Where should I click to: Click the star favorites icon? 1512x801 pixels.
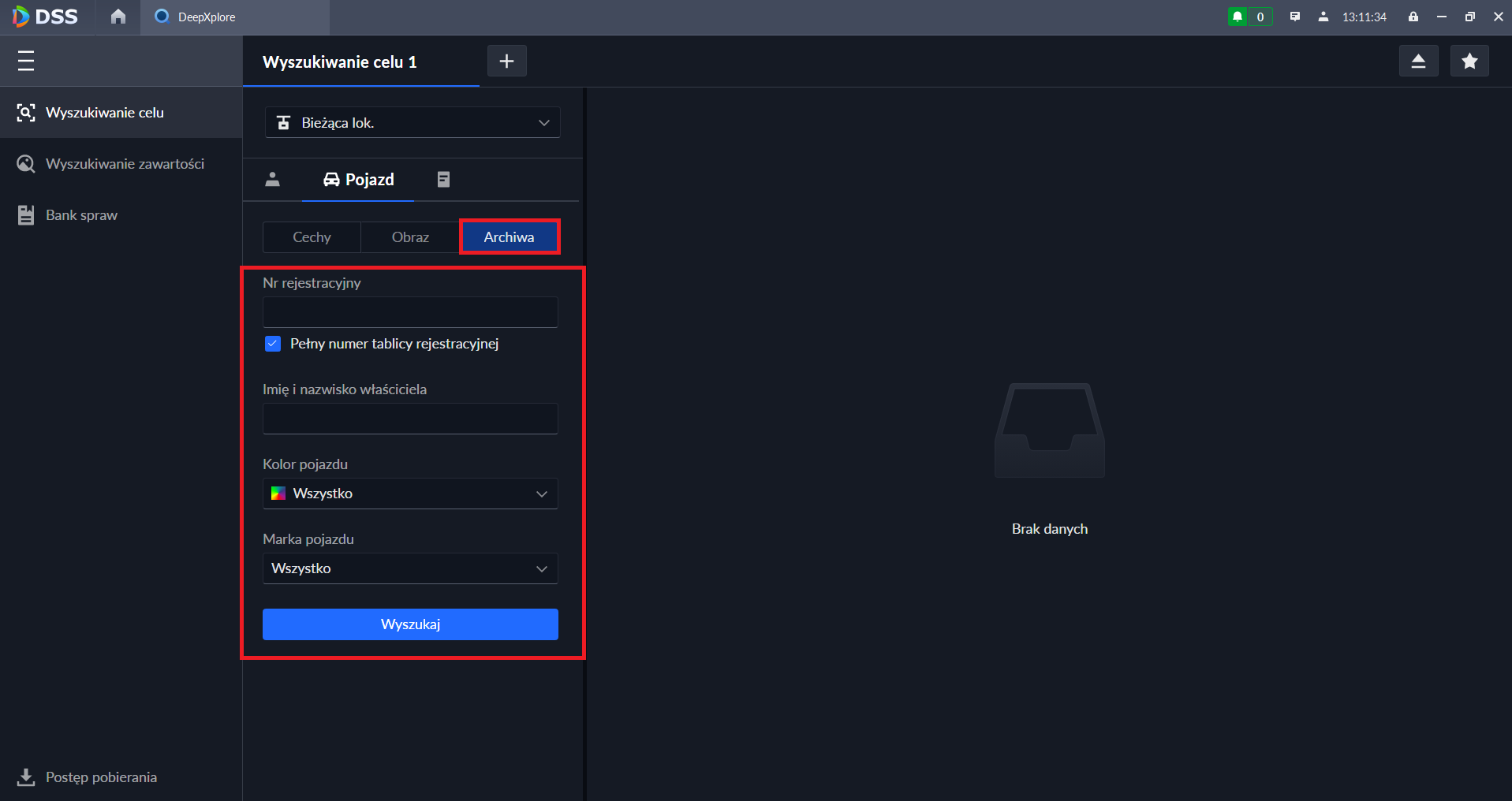(x=1469, y=61)
